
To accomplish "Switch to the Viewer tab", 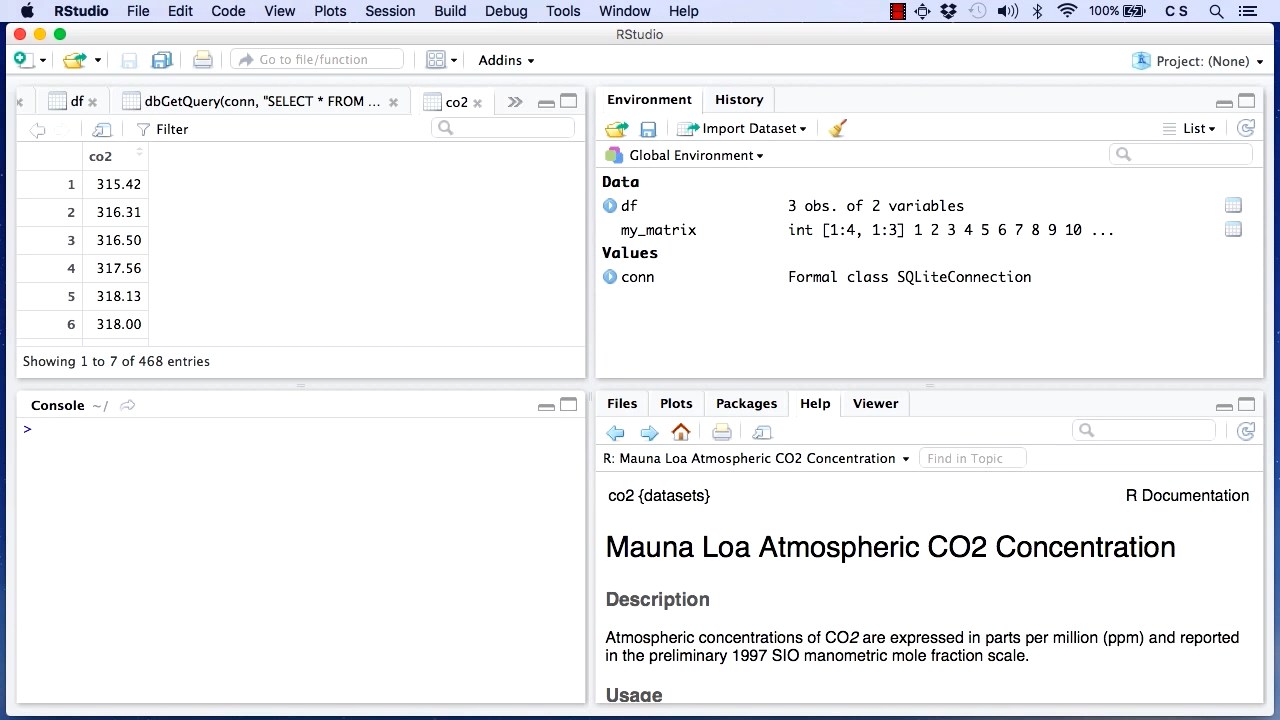I will click(875, 404).
